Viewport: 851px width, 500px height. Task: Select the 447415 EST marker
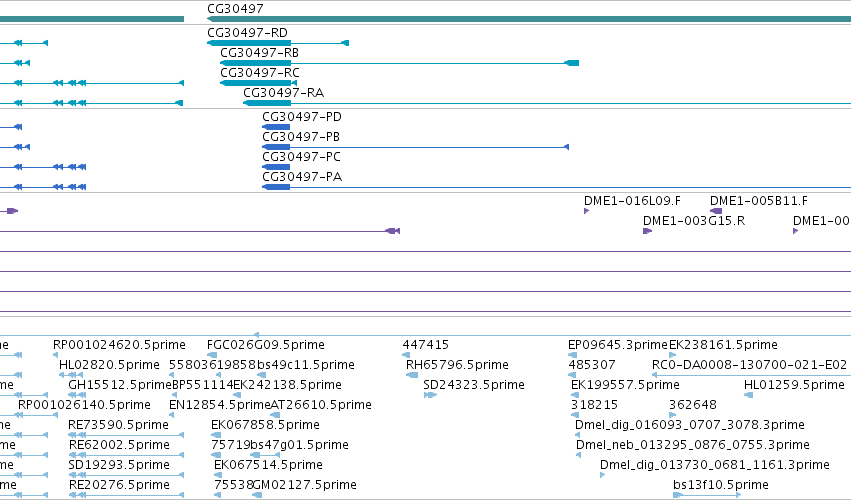coord(407,355)
